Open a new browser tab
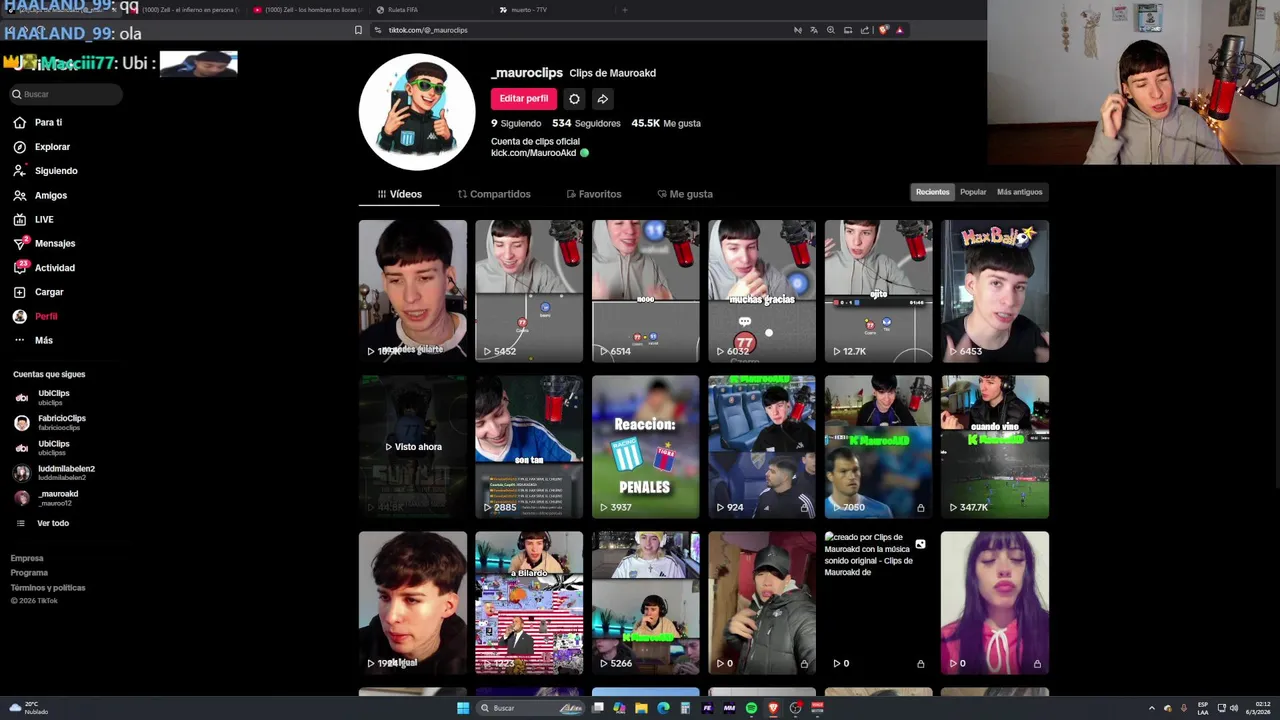1280x720 pixels. (x=624, y=10)
